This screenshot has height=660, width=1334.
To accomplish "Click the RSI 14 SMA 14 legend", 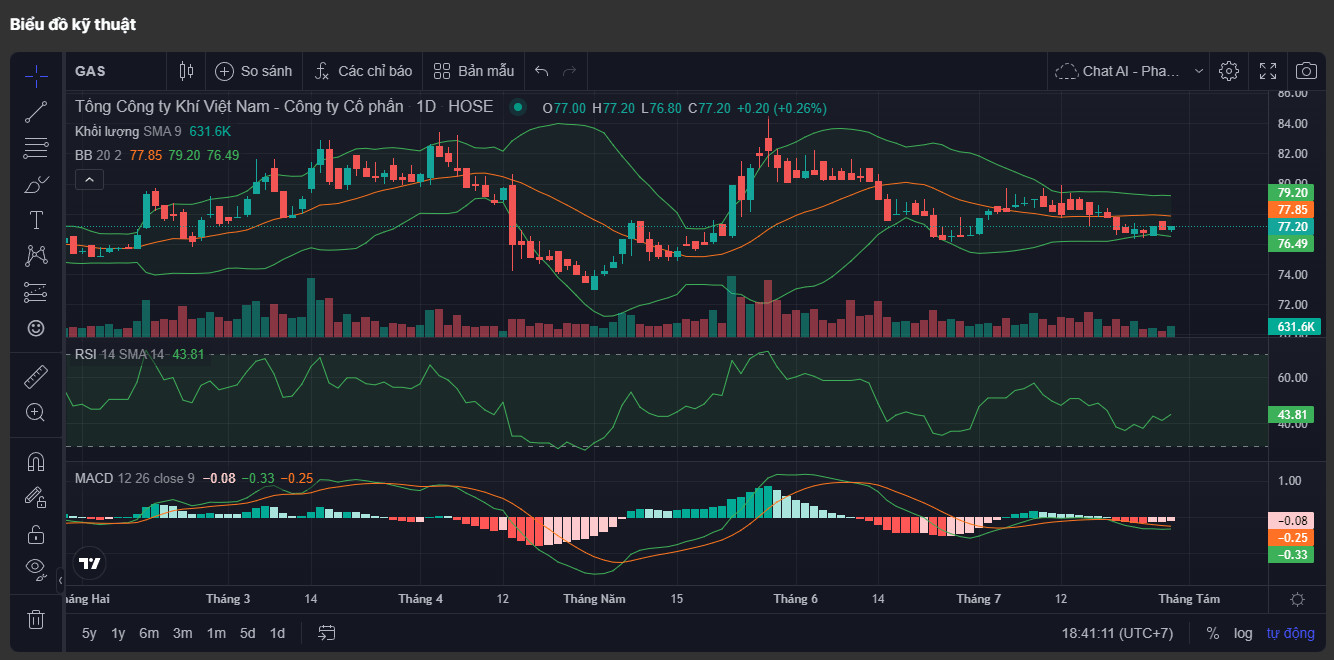I will click(139, 354).
